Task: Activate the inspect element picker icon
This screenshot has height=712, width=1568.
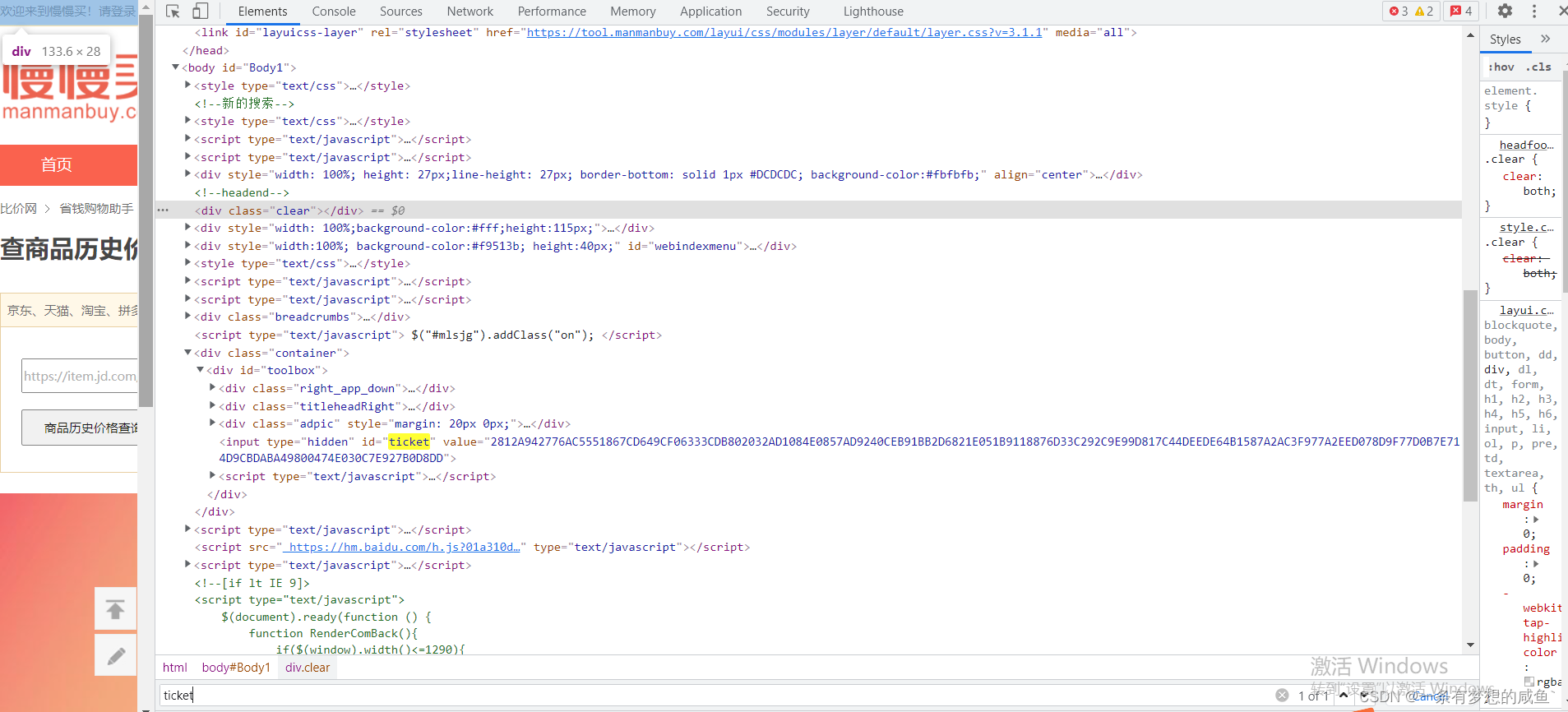Action: point(173,12)
